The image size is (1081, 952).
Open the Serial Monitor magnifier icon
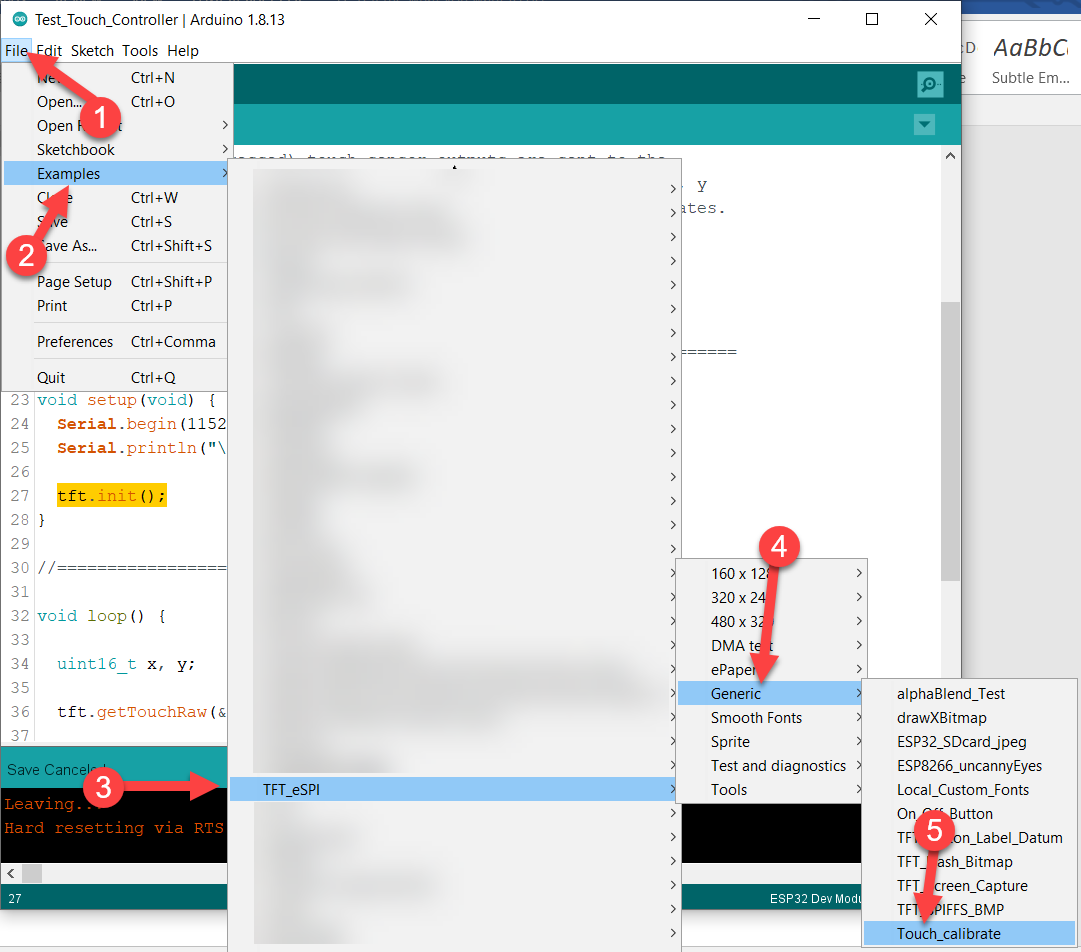(x=929, y=84)
